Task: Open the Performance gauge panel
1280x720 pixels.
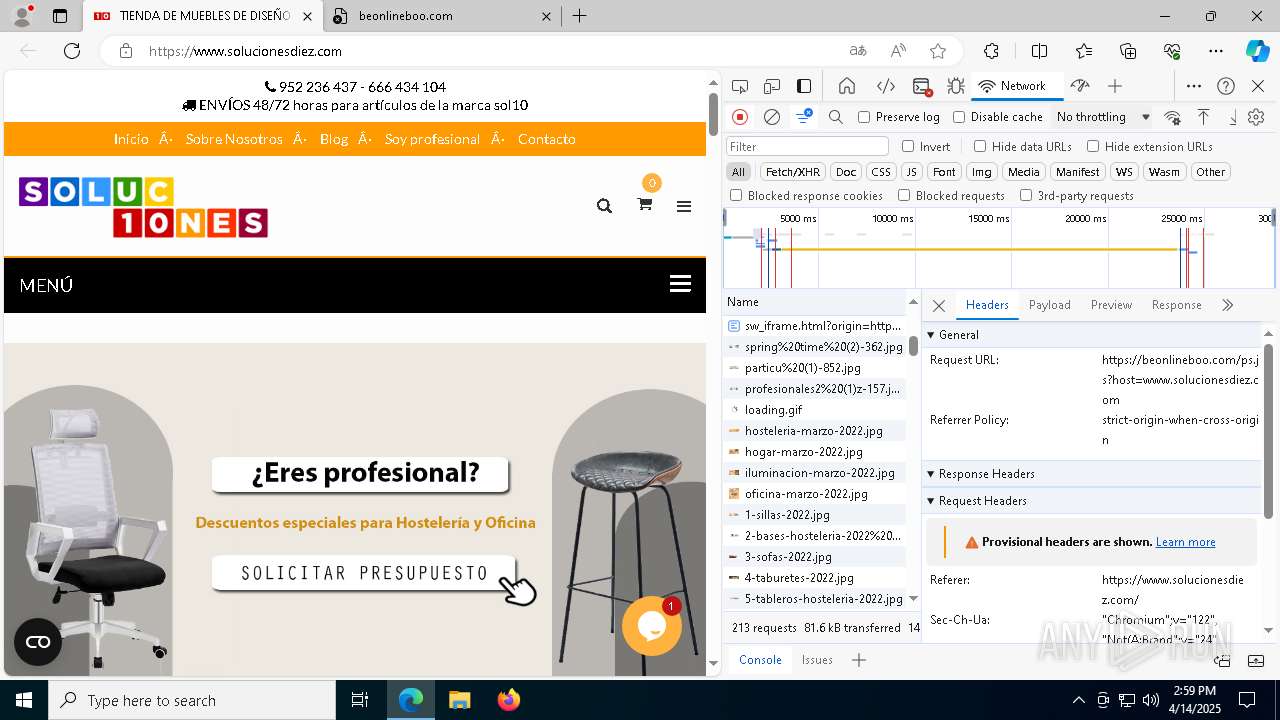Action: click(x=1079, y=86)
